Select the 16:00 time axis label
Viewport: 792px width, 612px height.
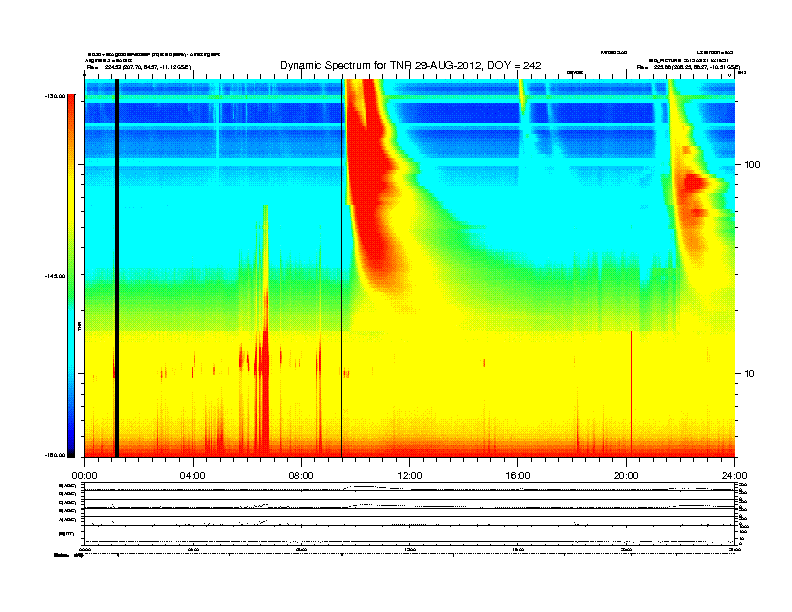[x=518, y=476]
